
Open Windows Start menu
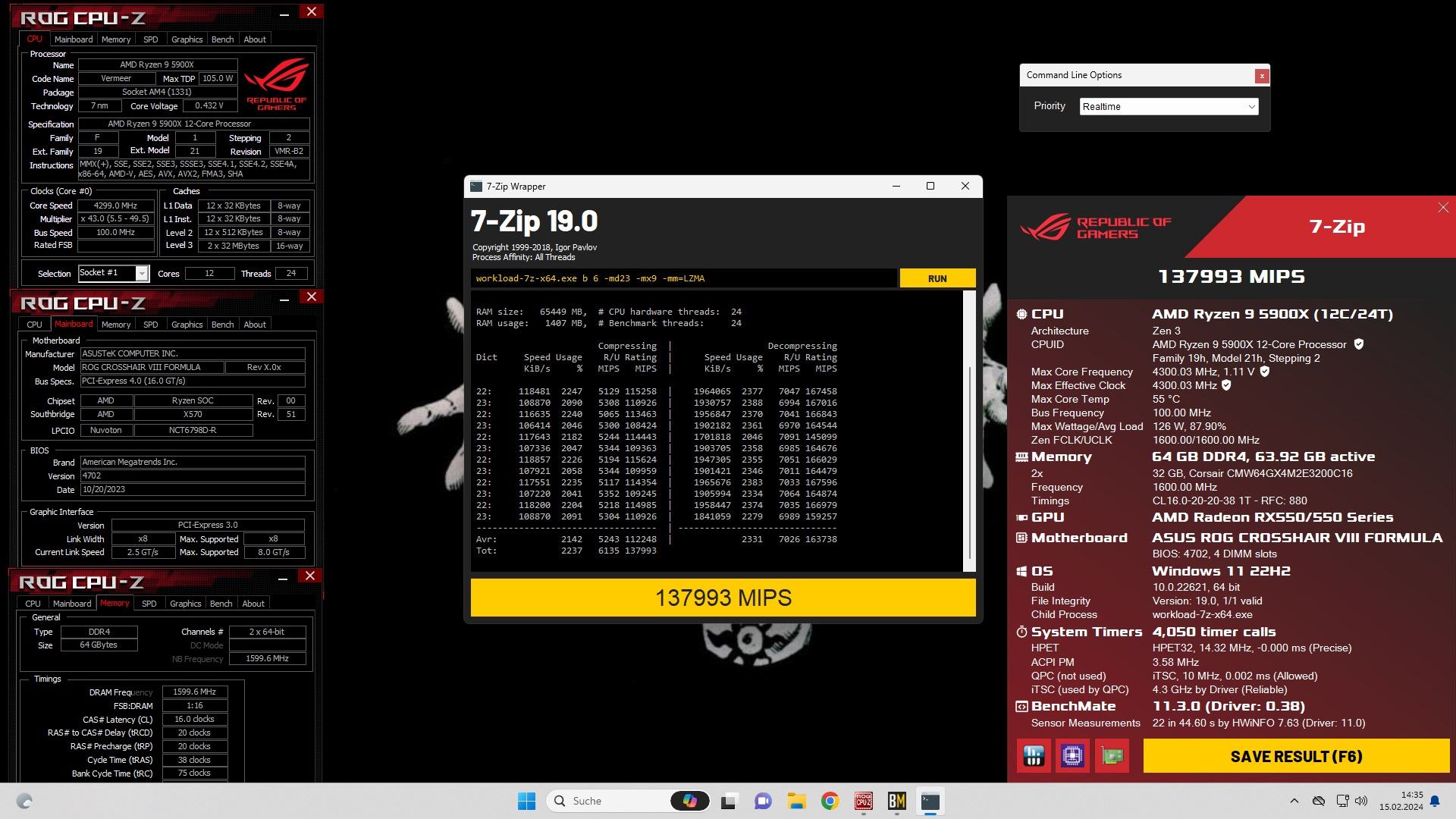coord(526,801)
